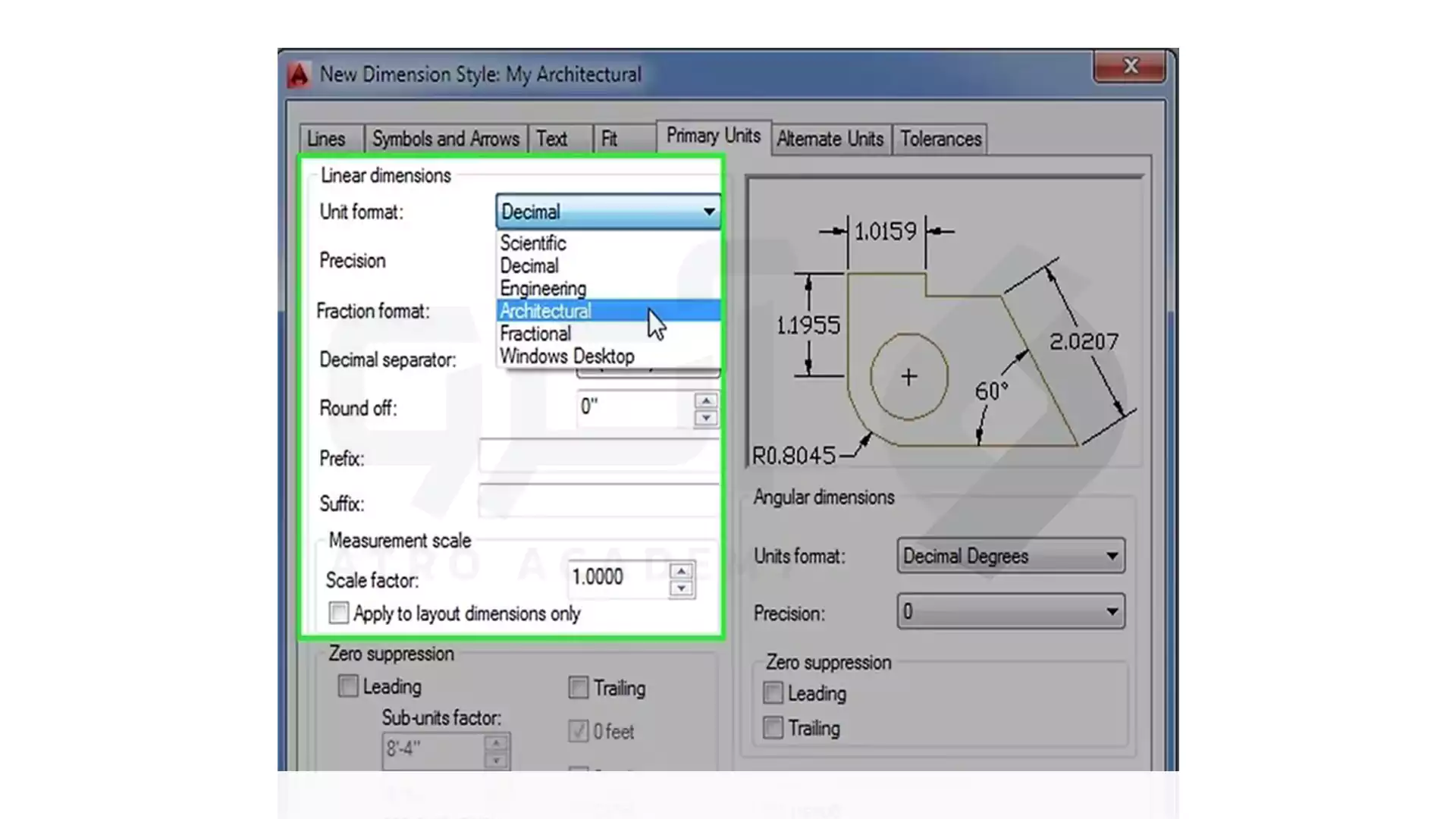The image size is (1456, 819).
Task: Click the 2.0207 dimension in preview
Action: (x=1084, y=342)
